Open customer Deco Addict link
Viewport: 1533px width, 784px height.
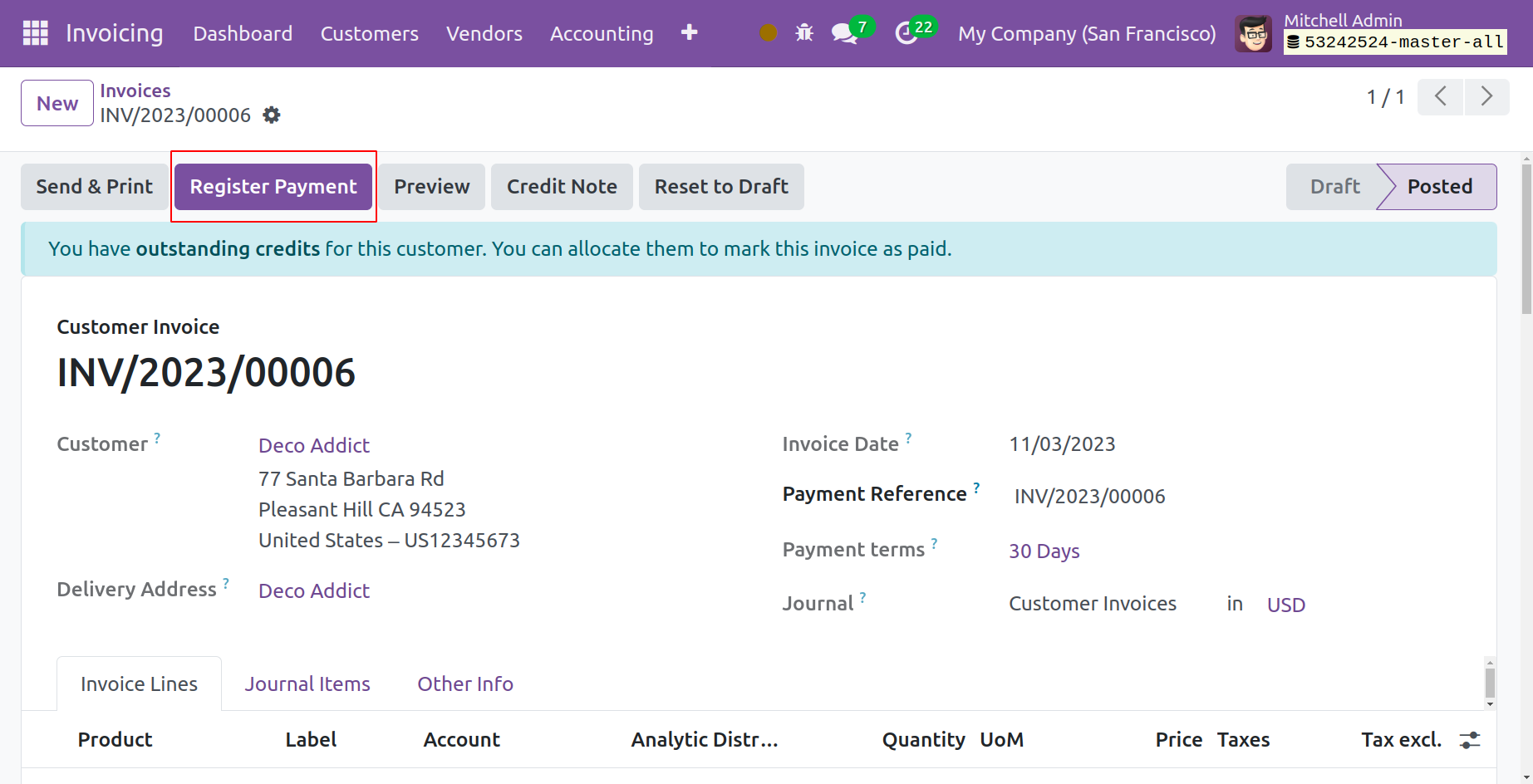314,446
